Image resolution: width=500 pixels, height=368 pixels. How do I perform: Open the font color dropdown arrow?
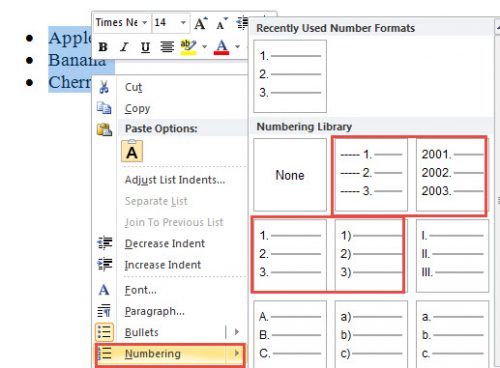tap(237, 47)
